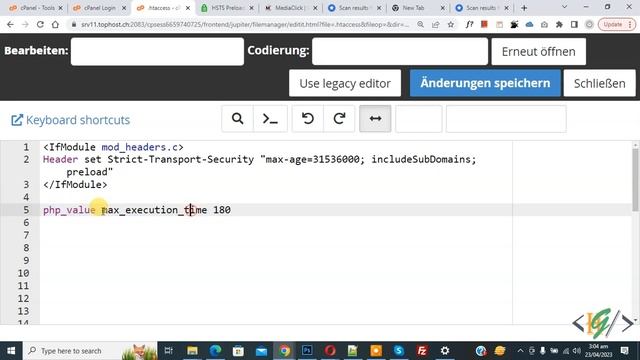Open the browser tab search chevron
This screenshot has height=360, width=640.
pos(564,7)
